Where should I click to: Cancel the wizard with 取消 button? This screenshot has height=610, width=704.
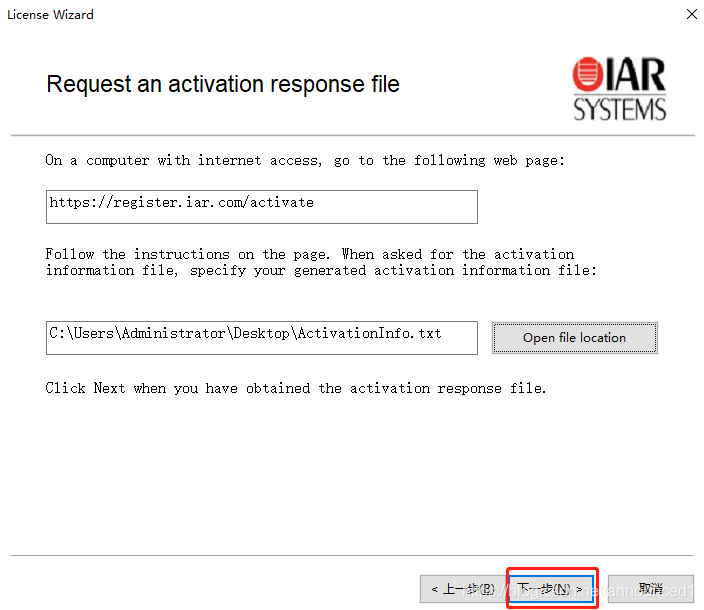(651, 588)
